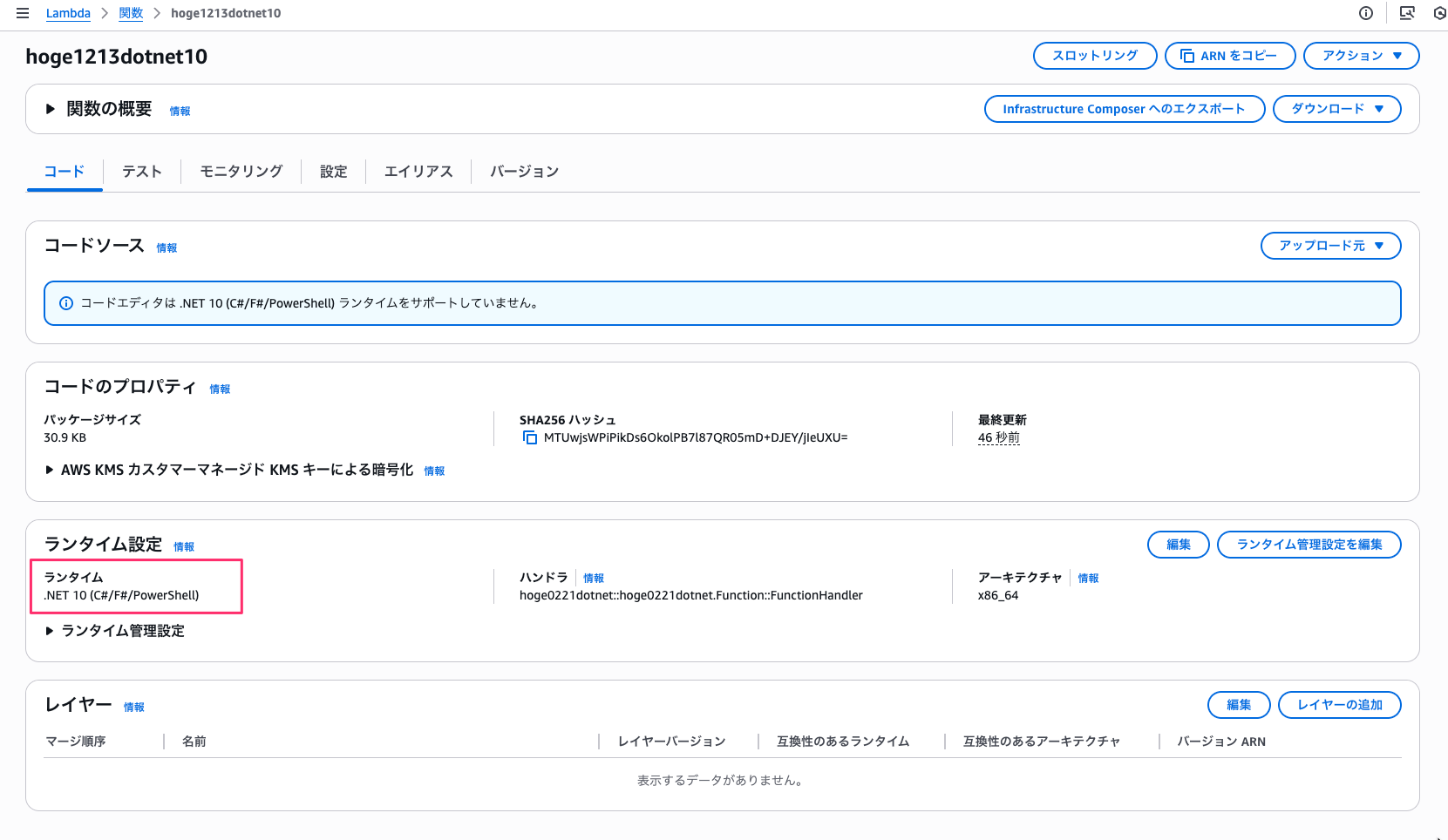Open the アクション dropdown
Image resolution: width=1448 pixels, height=840 pixels.
click(1361, 55)
